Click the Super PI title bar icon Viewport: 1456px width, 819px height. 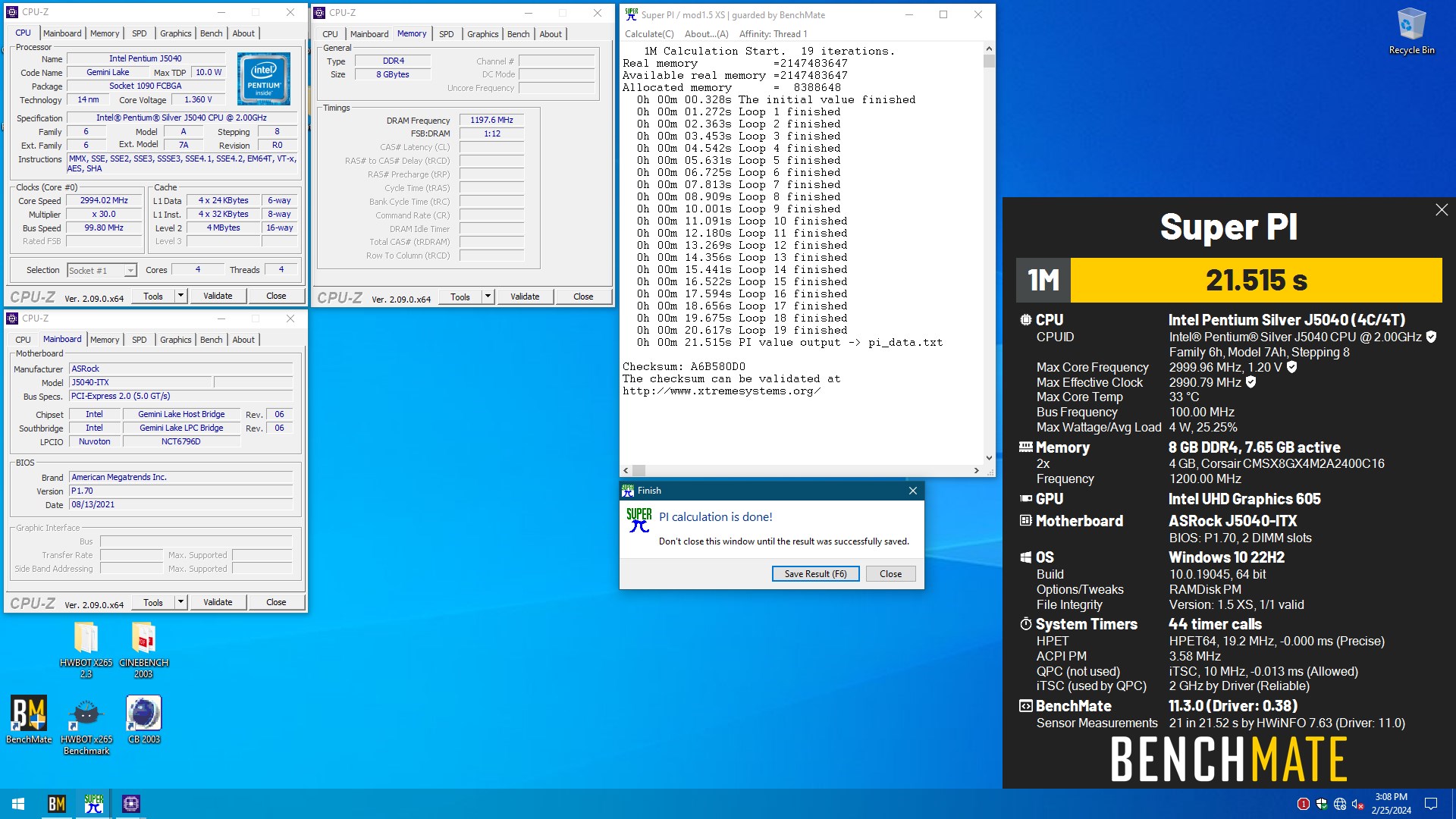pyautogui.click(x=631, y=14)
